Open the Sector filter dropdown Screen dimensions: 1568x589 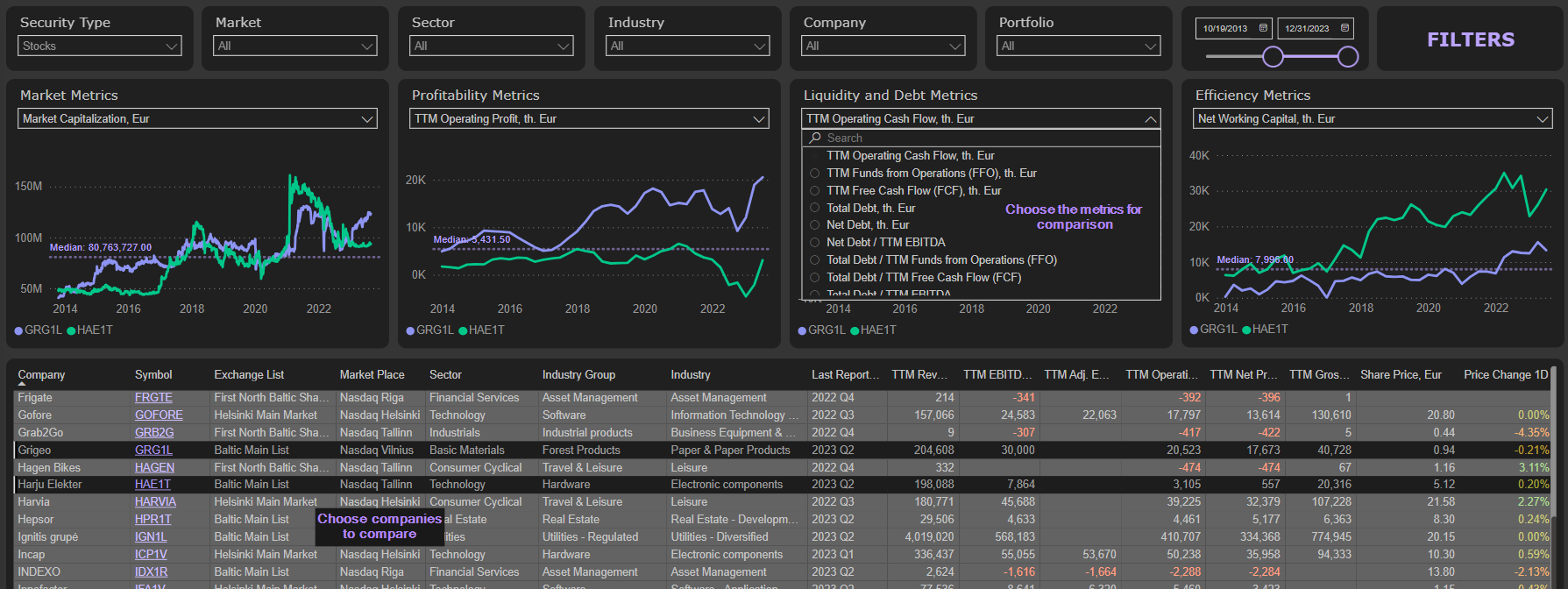tap(492, 46)
